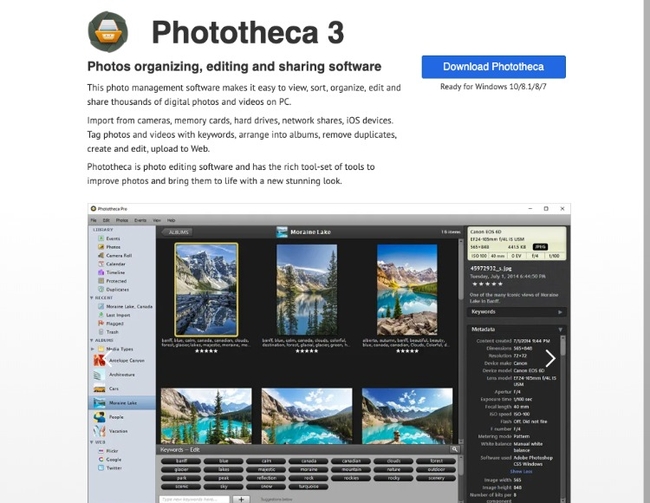Collapse the RECENT sidebar section
Viewport: 650px width, 503px height.
pyautogui.click(x=92, y=298)
